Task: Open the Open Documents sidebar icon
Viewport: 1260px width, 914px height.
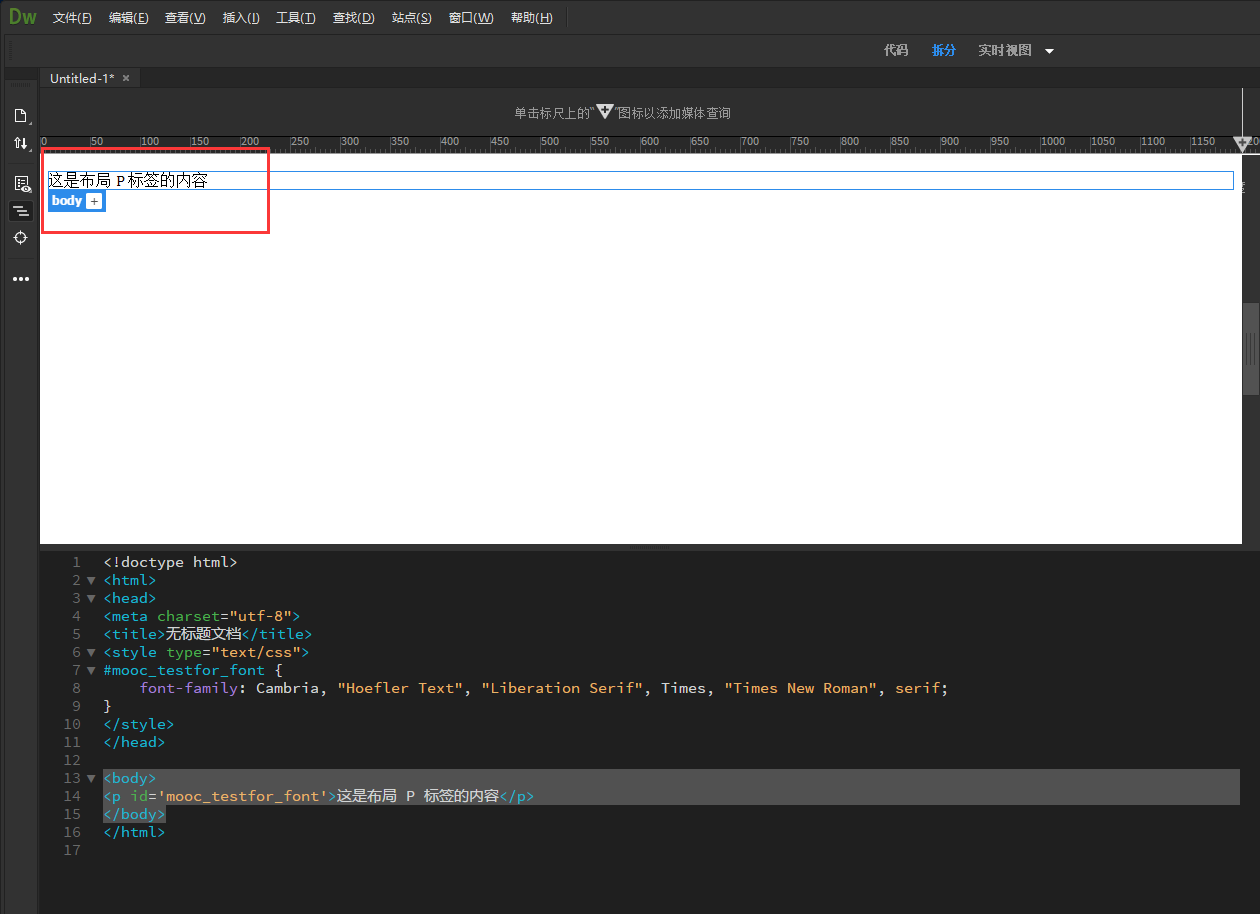Action: 21,115
